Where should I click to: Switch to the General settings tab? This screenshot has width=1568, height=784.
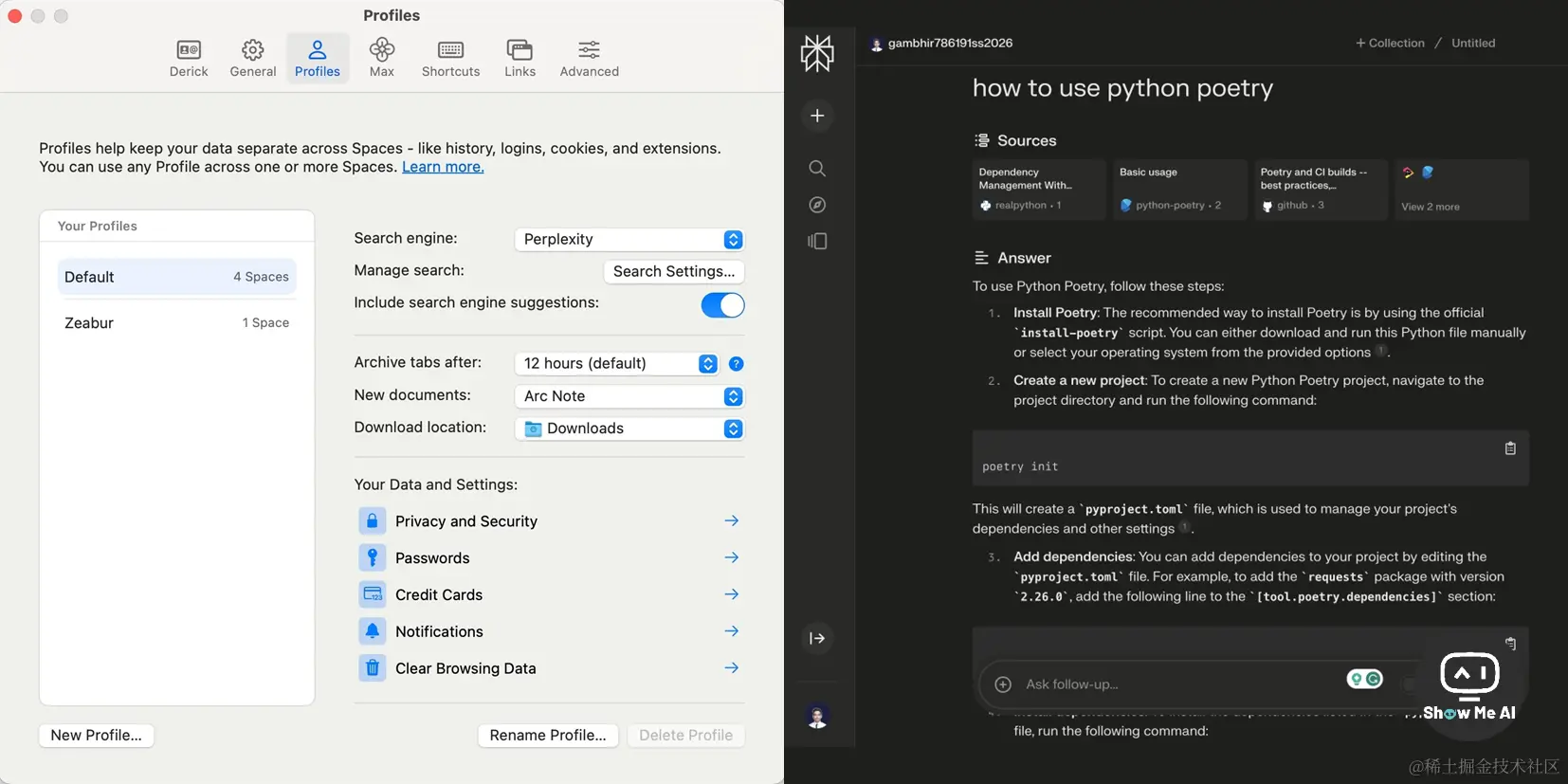click(x=253, y=58)
